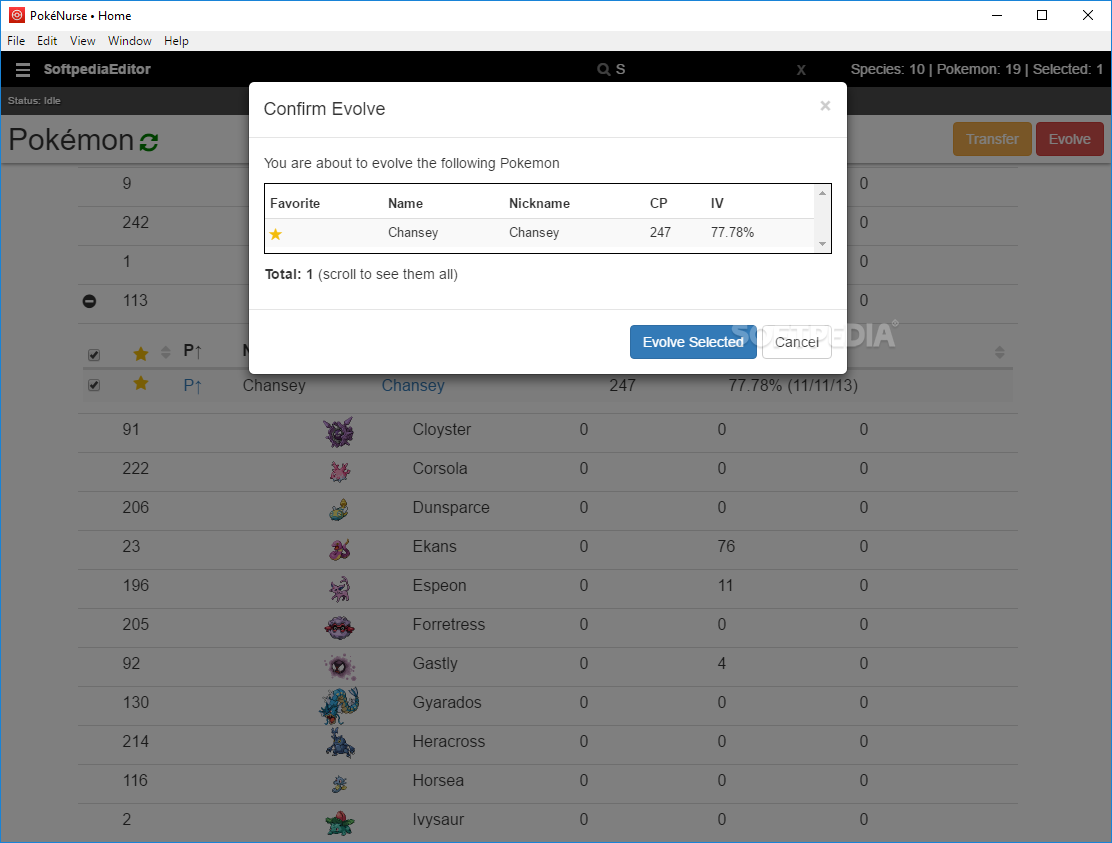Open the View menu
The width and height of the screenshot is (1112, 843).
click(x=82, y=41)
